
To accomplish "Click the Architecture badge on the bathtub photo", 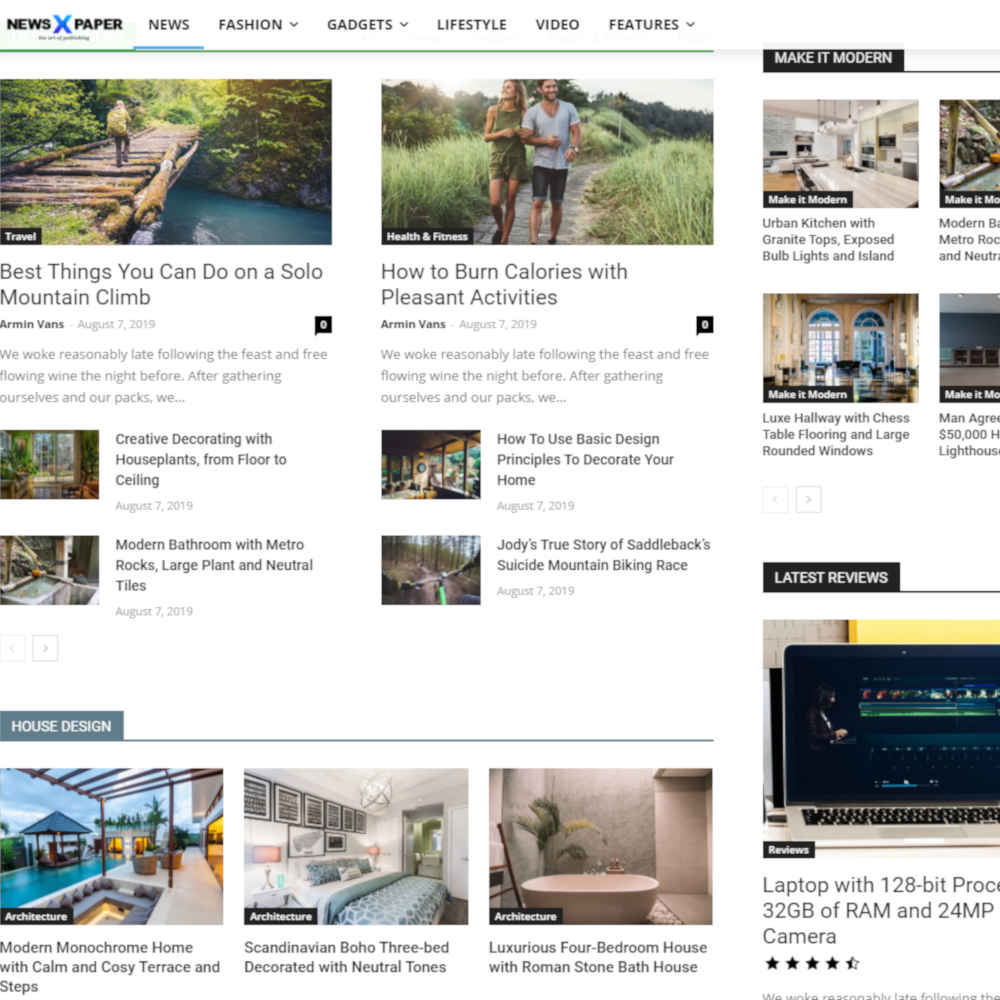I will tap(525, 915).
